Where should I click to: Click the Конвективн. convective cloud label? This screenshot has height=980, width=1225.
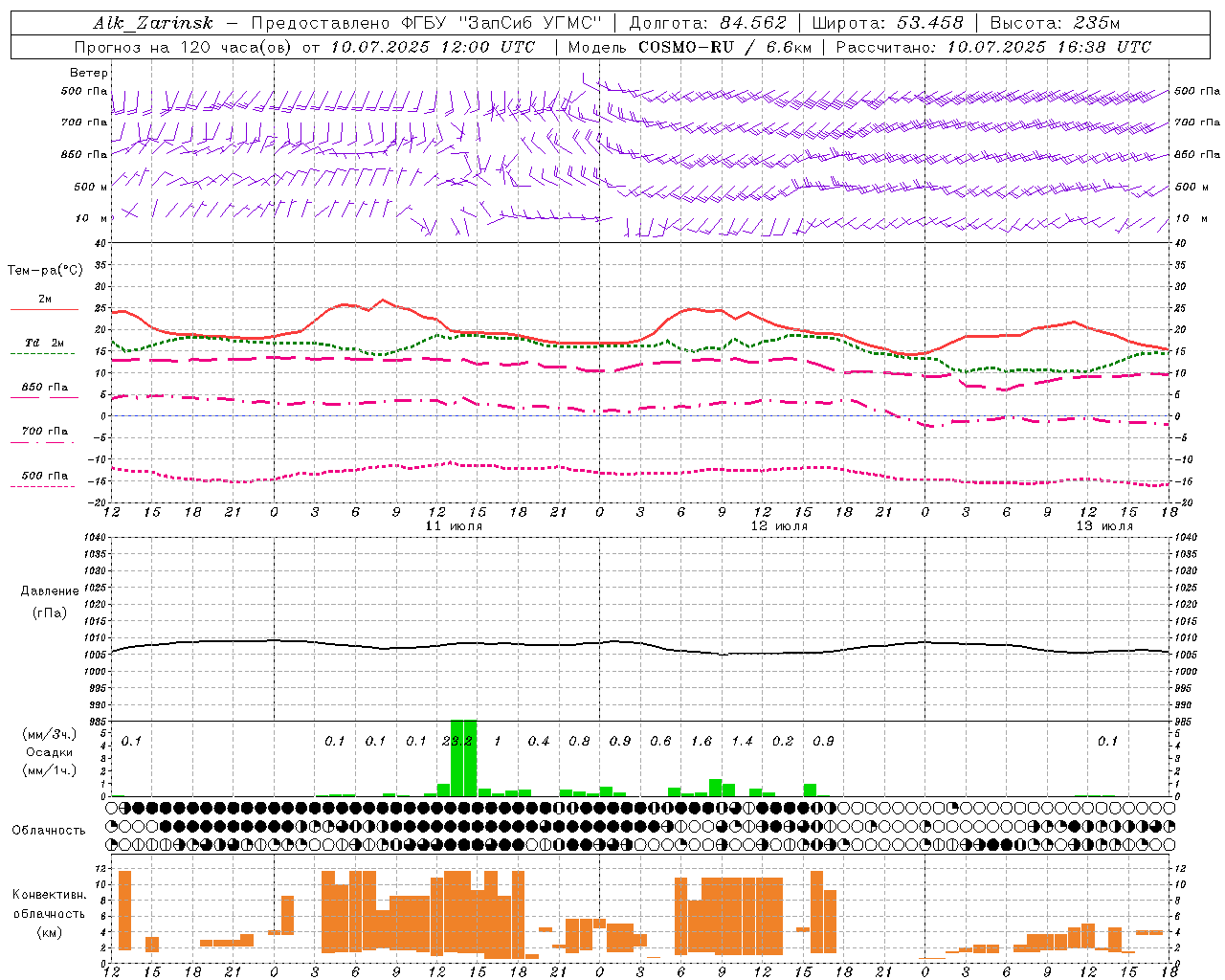50,895
